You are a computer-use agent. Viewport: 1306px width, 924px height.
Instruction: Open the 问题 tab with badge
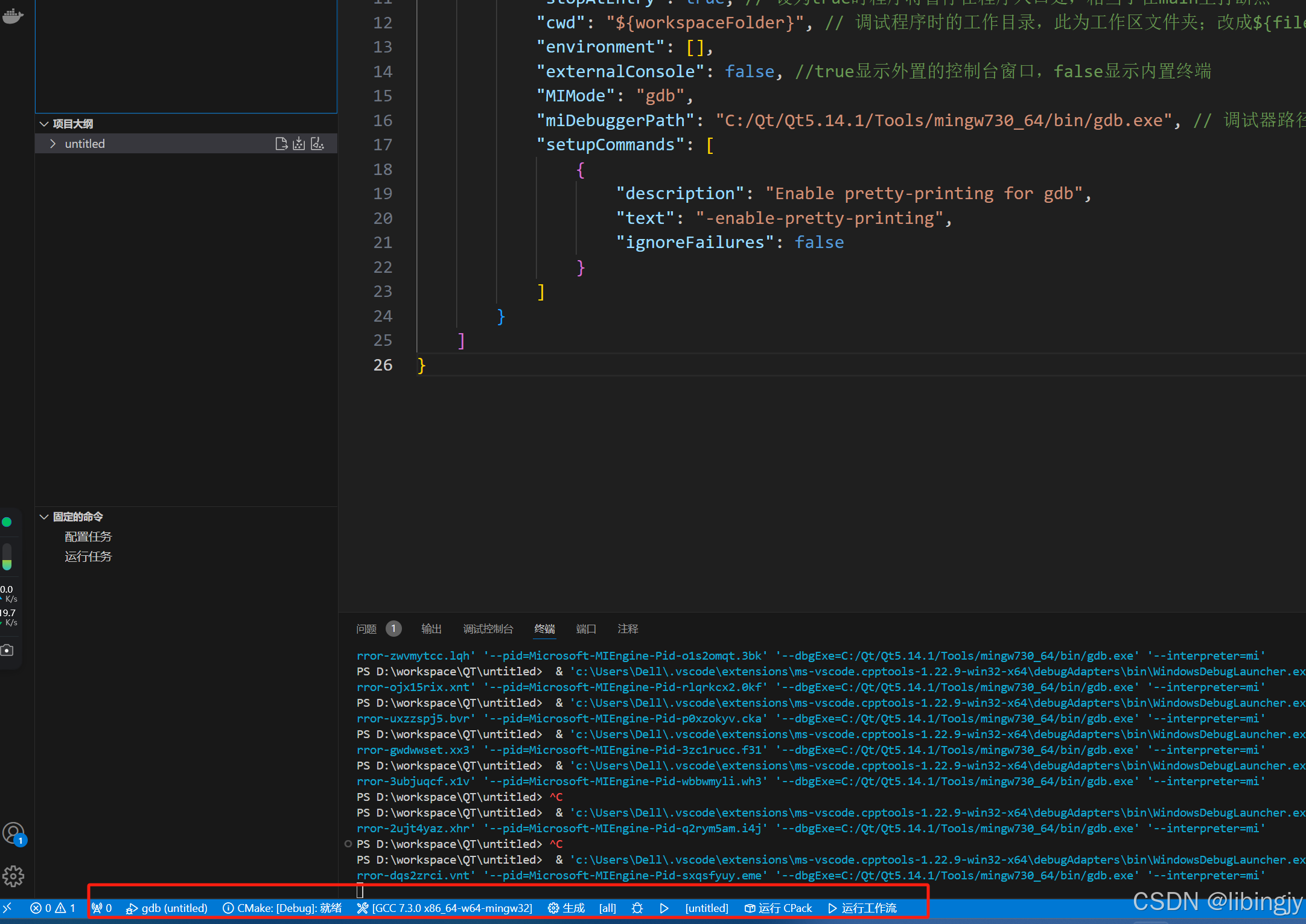tap(367, 629)
